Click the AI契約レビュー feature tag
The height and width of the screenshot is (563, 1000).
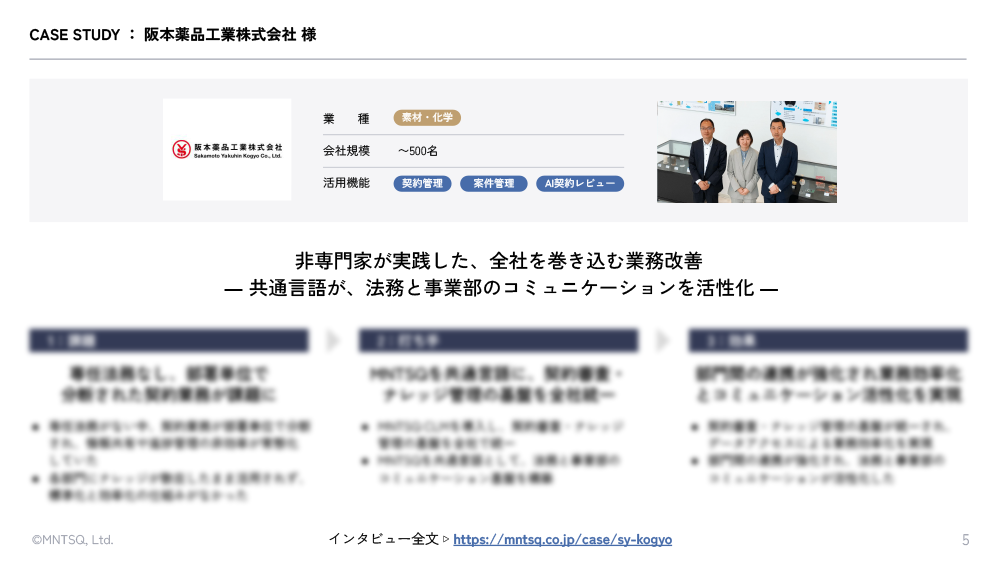point(580,184)
